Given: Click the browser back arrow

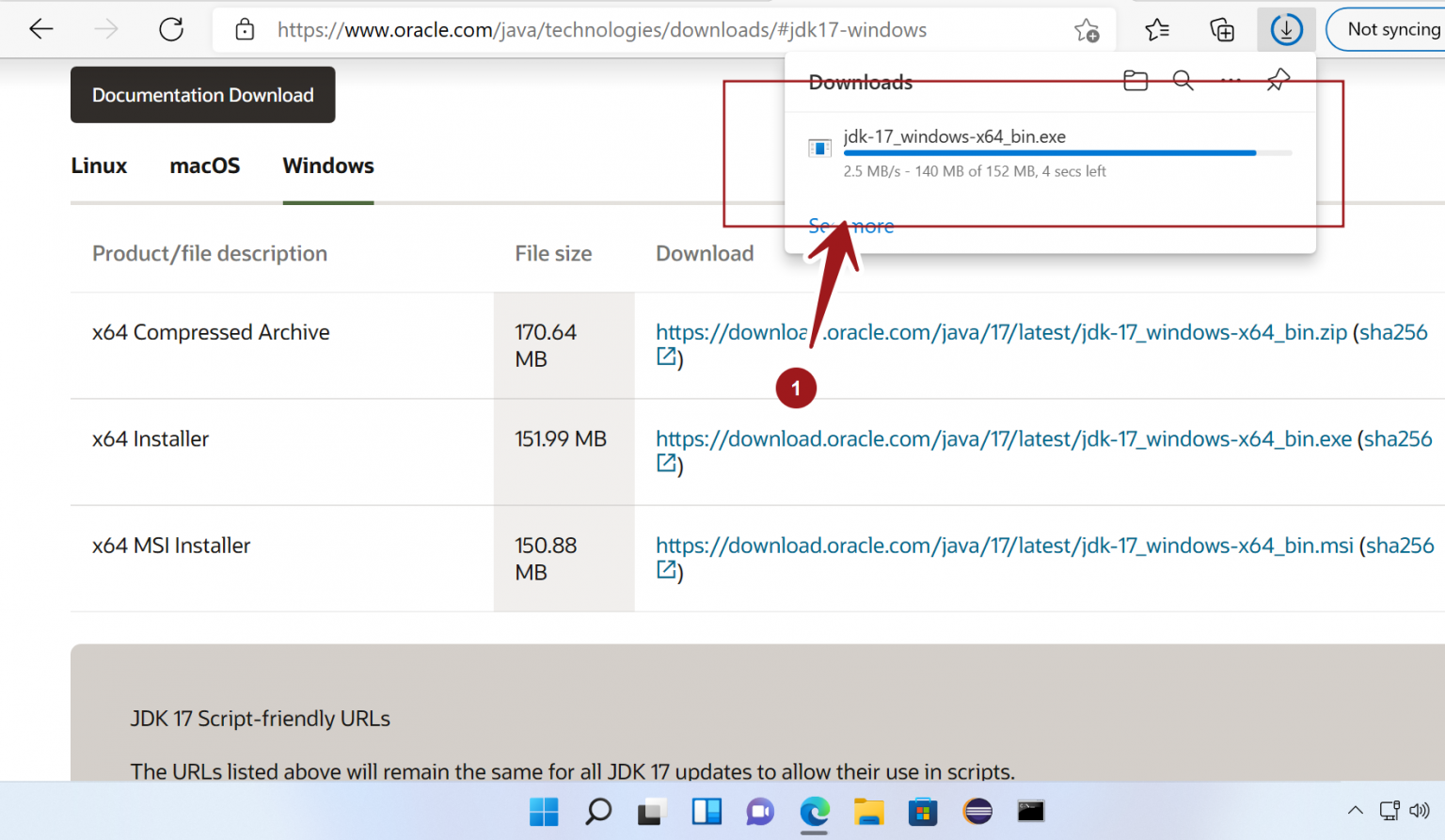Looking at the screenshot, I should pyautogui.click(x=41, y=29).
